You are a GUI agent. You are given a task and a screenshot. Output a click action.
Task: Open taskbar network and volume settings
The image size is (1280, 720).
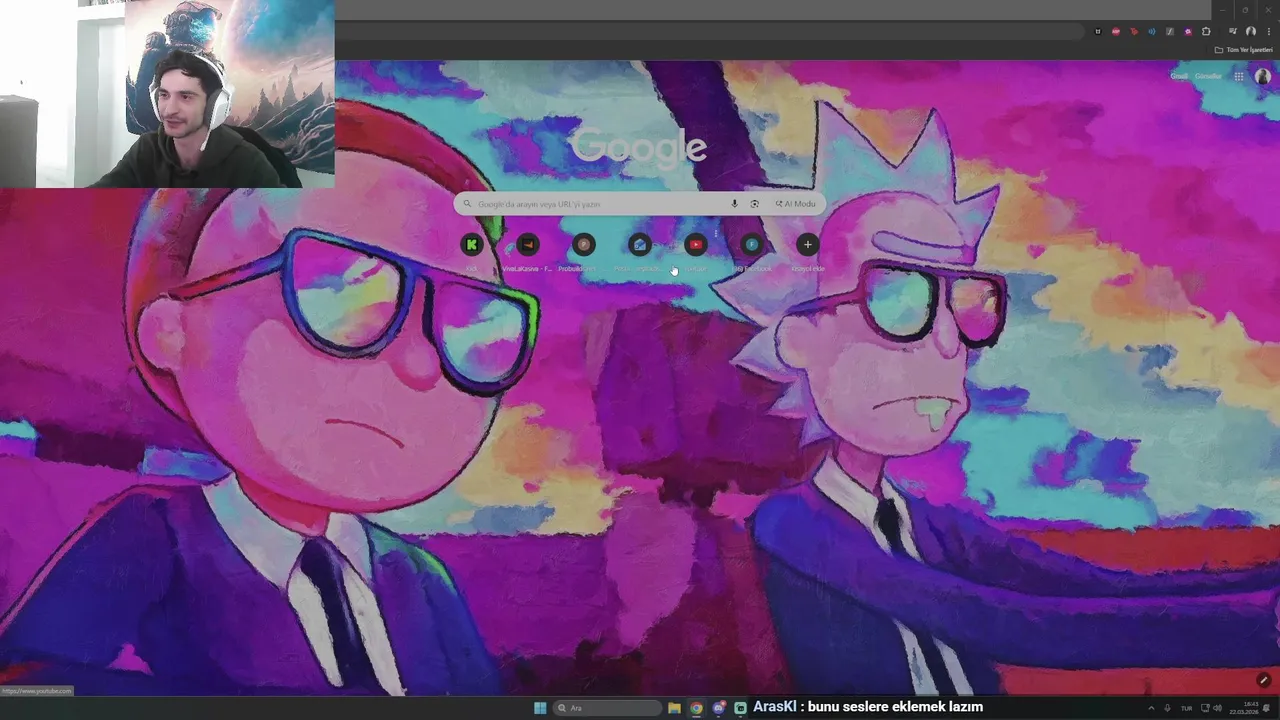pos(1210,708)
